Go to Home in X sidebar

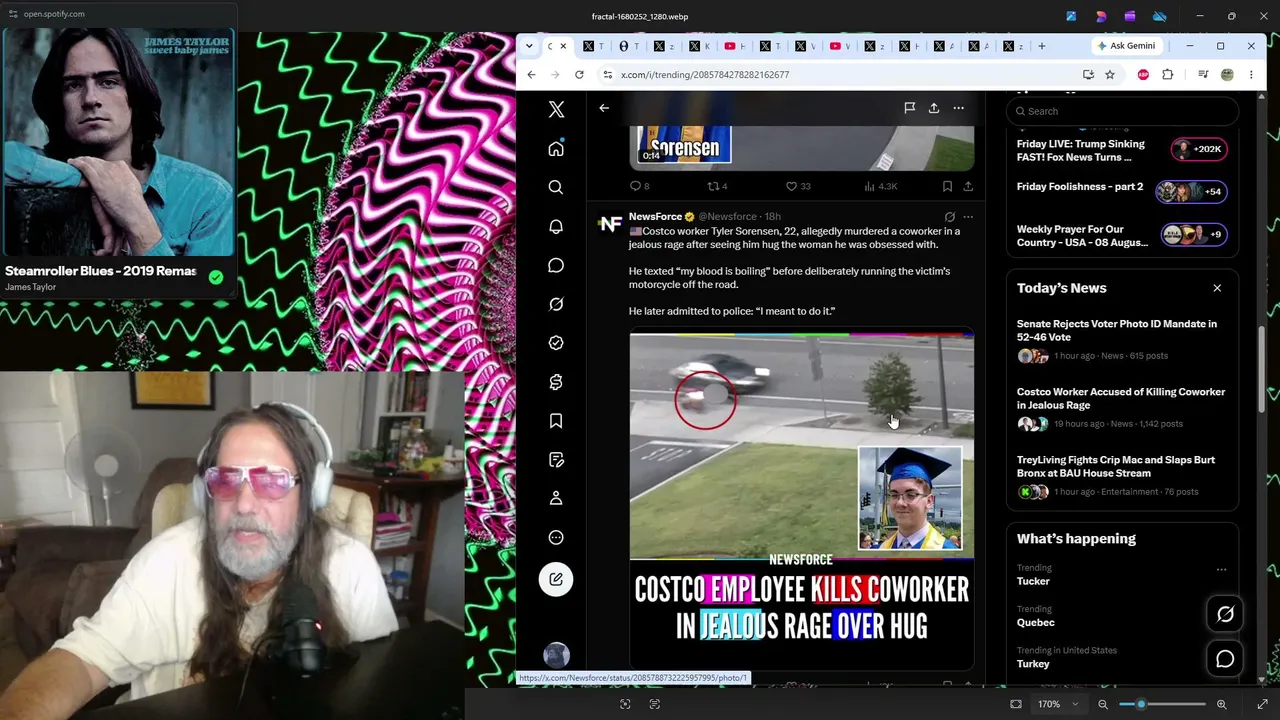[556, 149]
